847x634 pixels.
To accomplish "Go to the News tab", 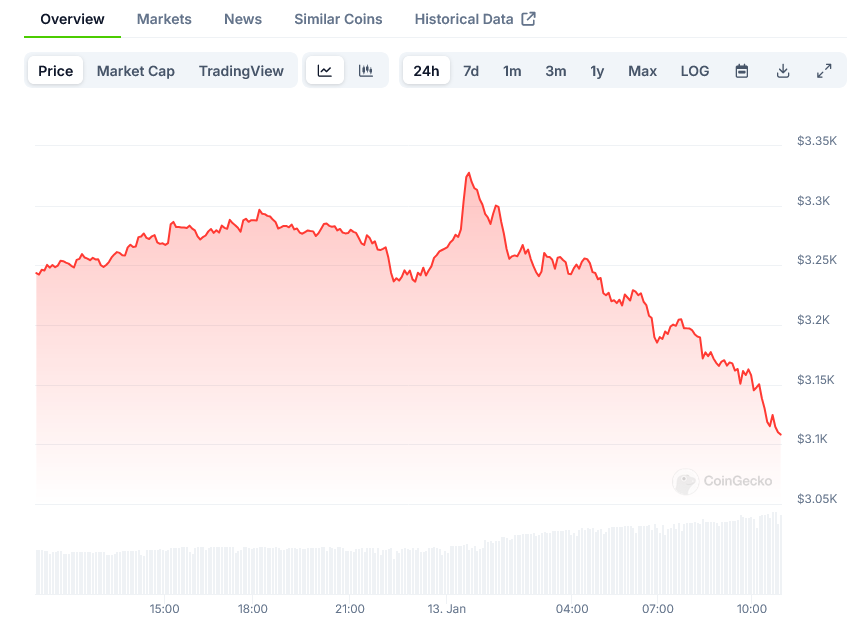I will click(x=243, y=19).
